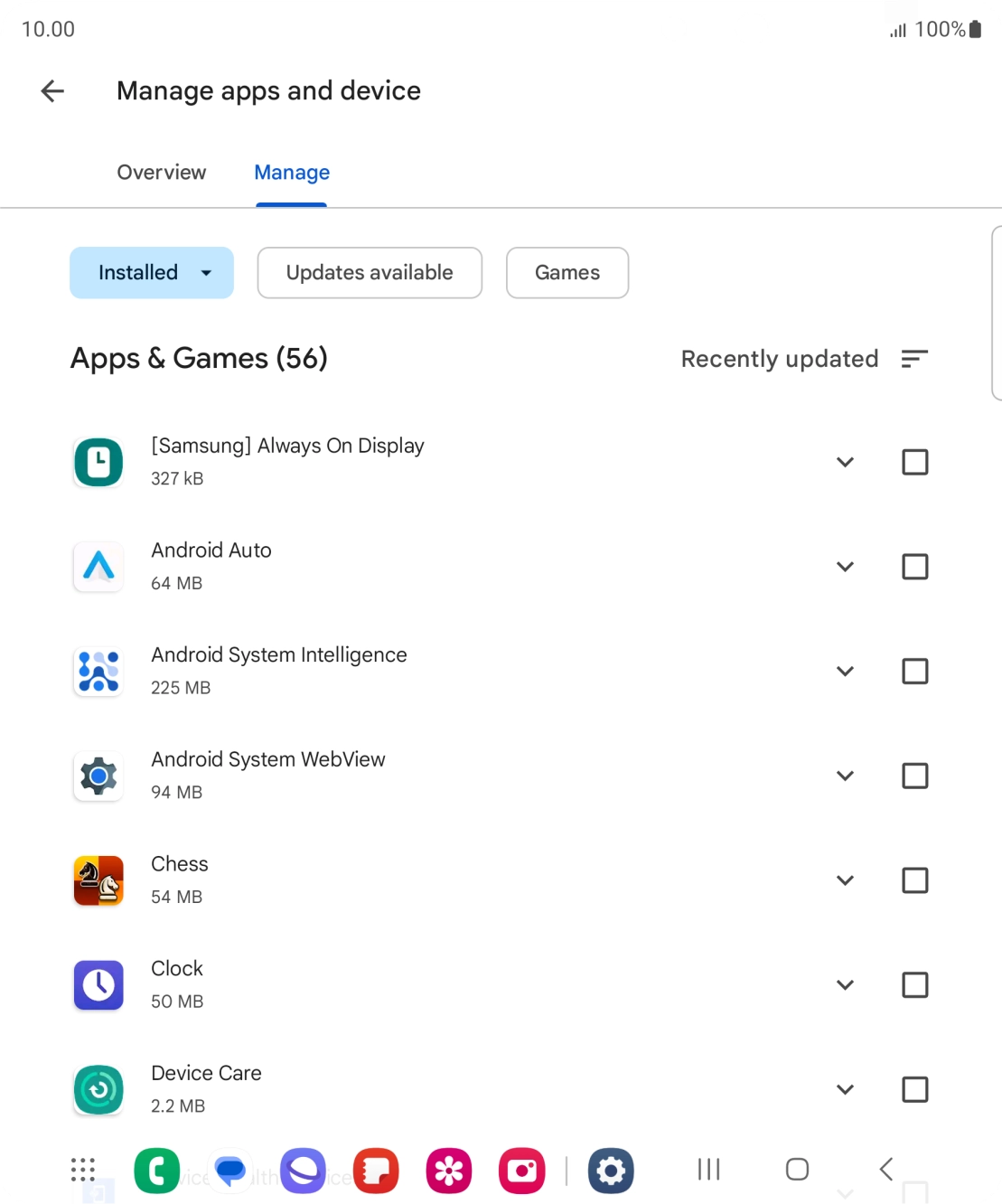Expand Android System Intelligence details
Viewport: 1002px width, 1204px height.
845,672
